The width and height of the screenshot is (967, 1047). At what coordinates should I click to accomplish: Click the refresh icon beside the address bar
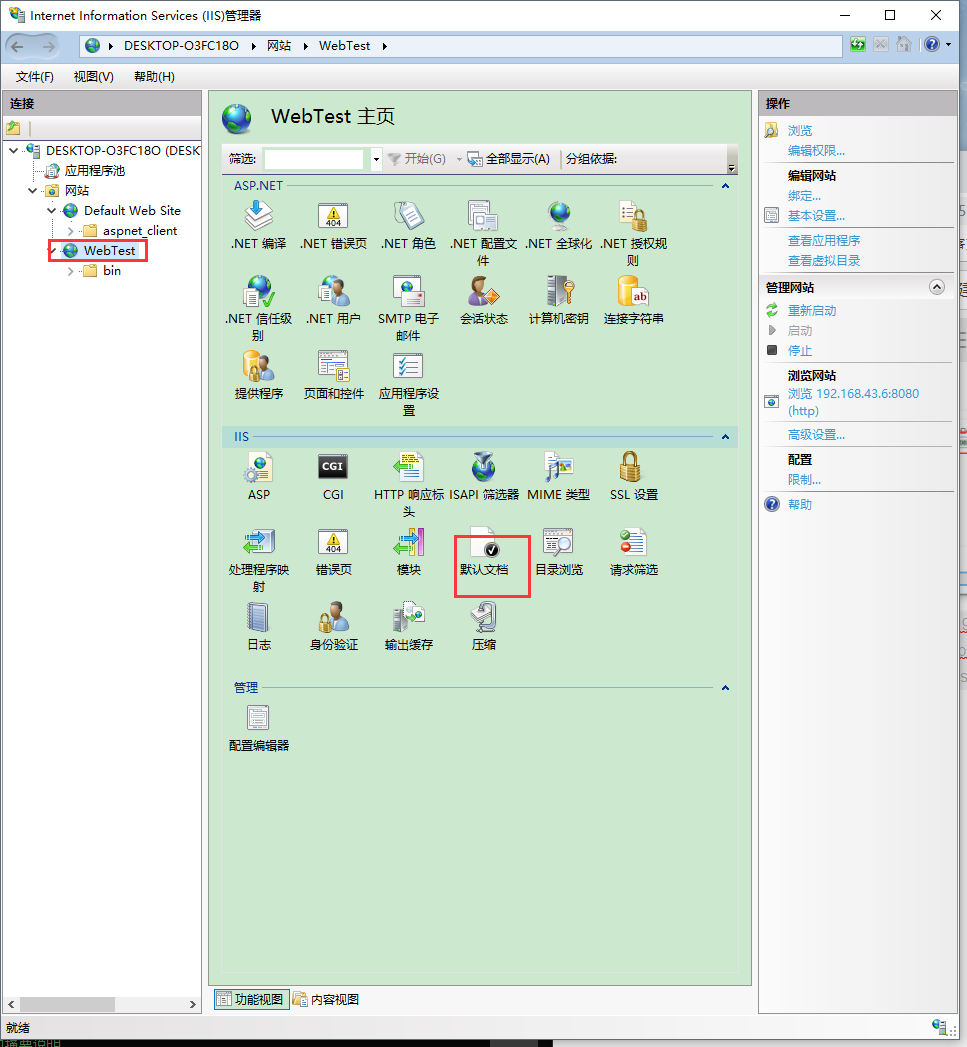coord(858,45)
